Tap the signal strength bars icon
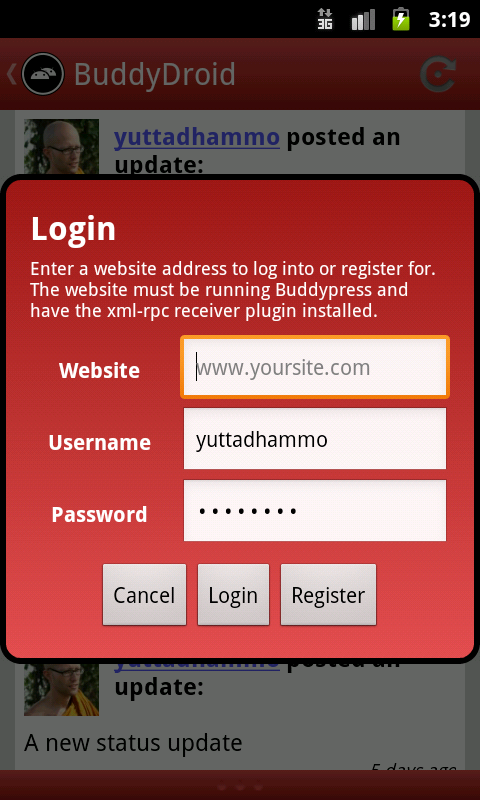The width and height of the screenshot is (480, 800). (x=363, y=20)
